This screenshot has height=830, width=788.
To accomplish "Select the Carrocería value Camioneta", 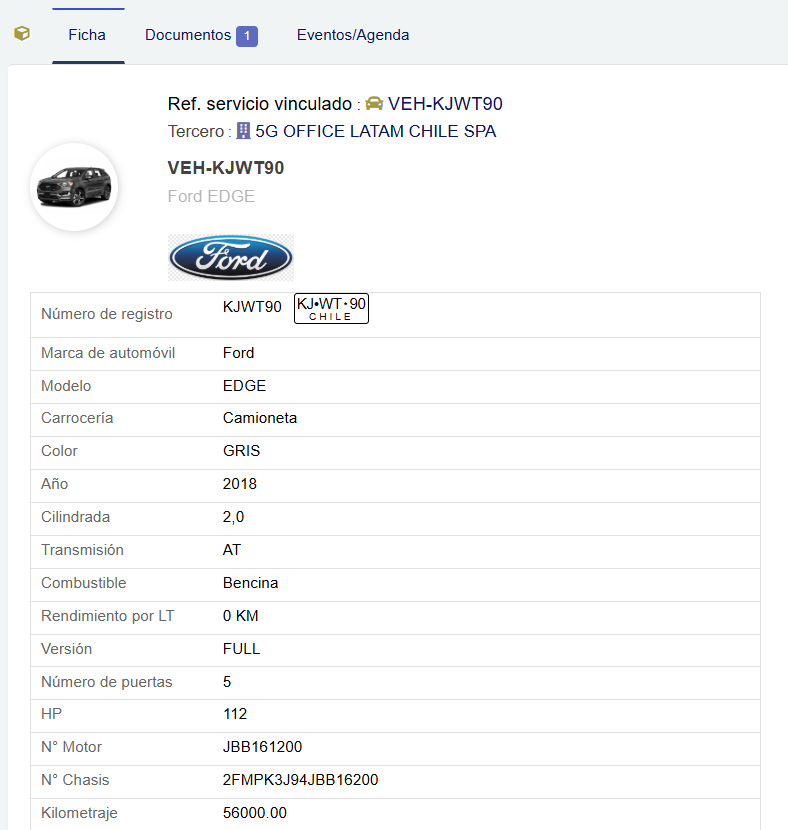I will pyautogui.click(x=260, y=418).
